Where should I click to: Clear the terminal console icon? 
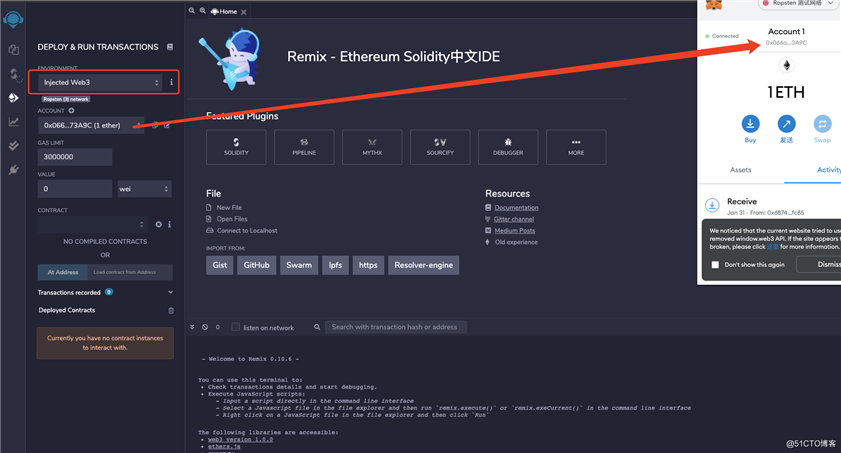pyautogui.click(x=205, y=327)
